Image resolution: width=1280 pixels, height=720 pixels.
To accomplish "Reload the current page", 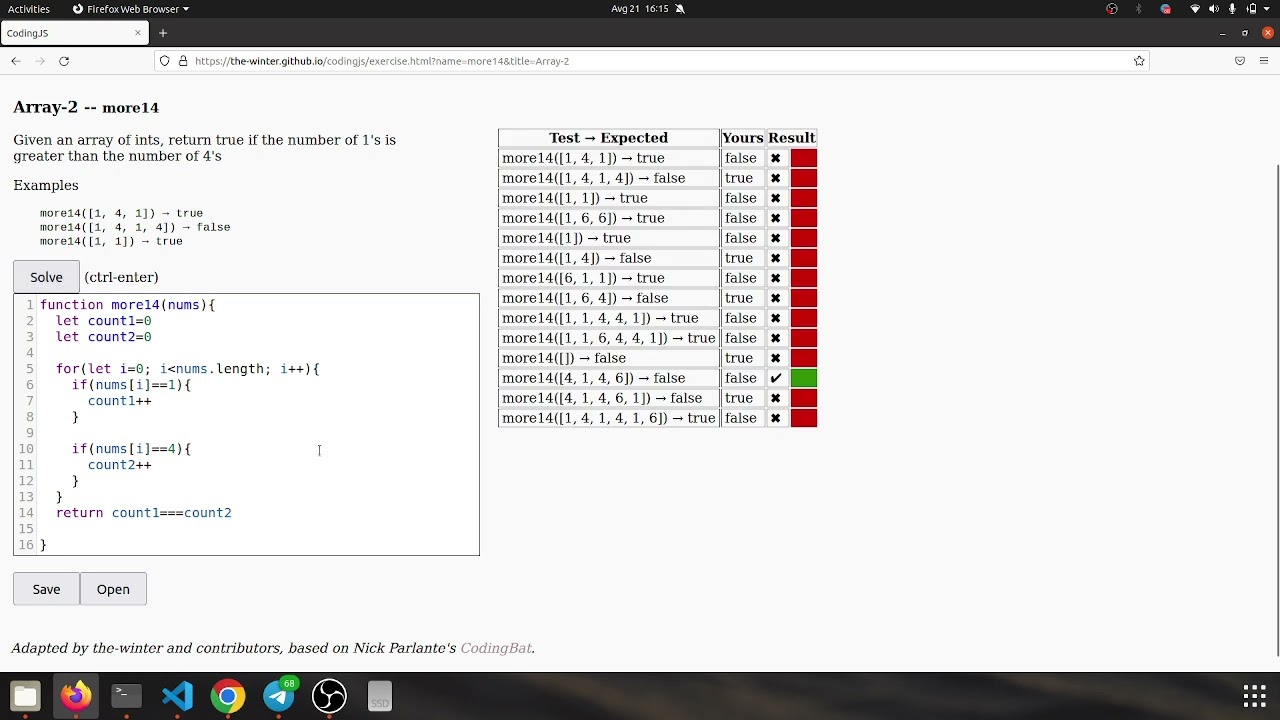I will (x=64, y=61).
